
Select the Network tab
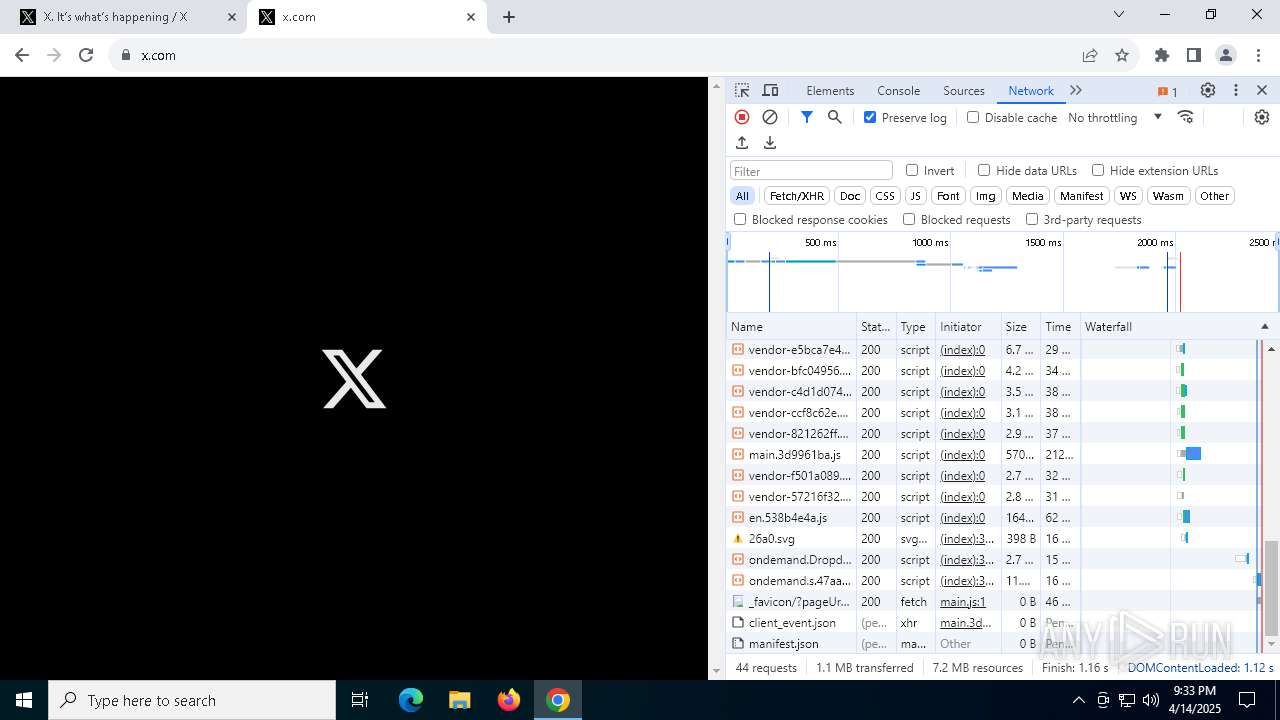[x=1031, y=90]
